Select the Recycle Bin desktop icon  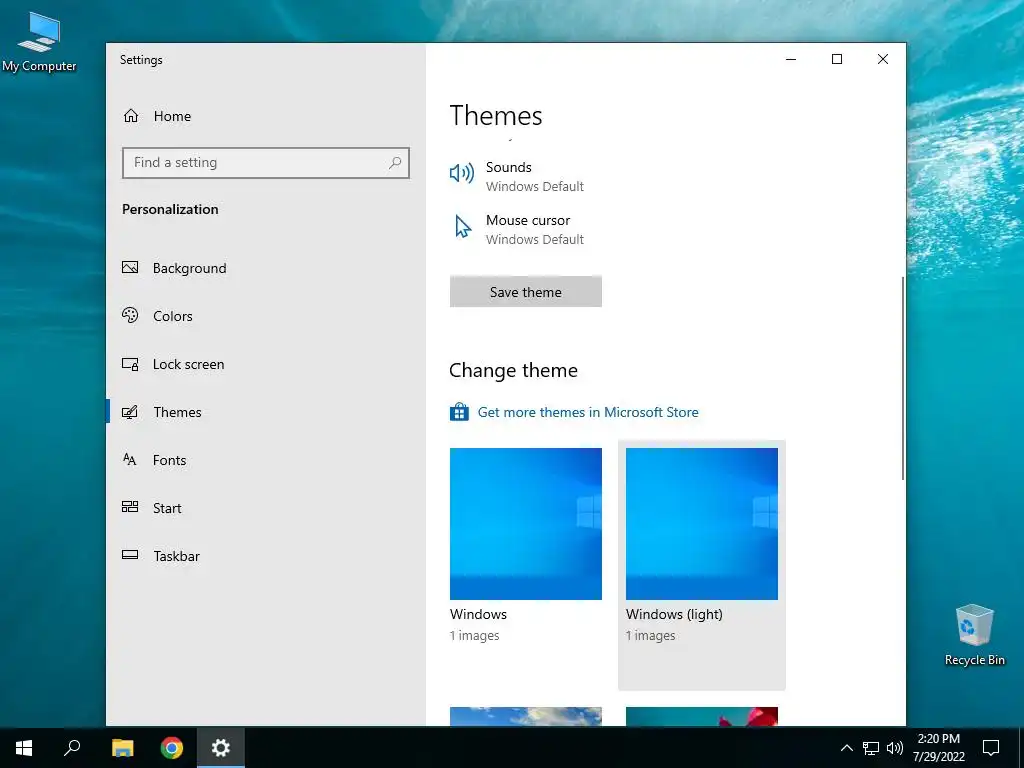[974, 635]
